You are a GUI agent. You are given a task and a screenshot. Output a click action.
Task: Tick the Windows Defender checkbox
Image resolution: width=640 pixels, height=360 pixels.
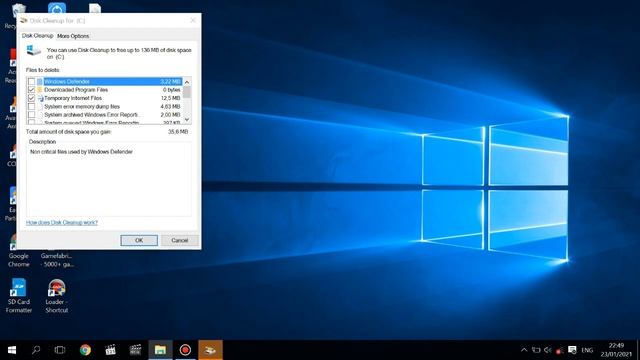[31, 82]
